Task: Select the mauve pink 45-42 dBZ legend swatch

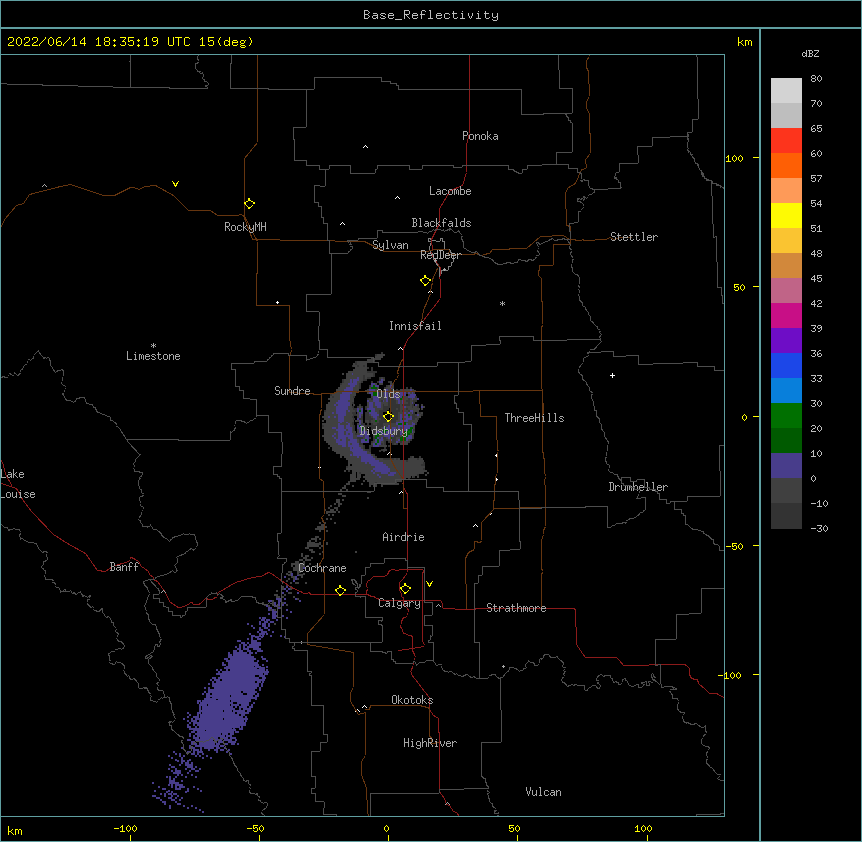Action: pyautogui.click(x=786, y=291)
